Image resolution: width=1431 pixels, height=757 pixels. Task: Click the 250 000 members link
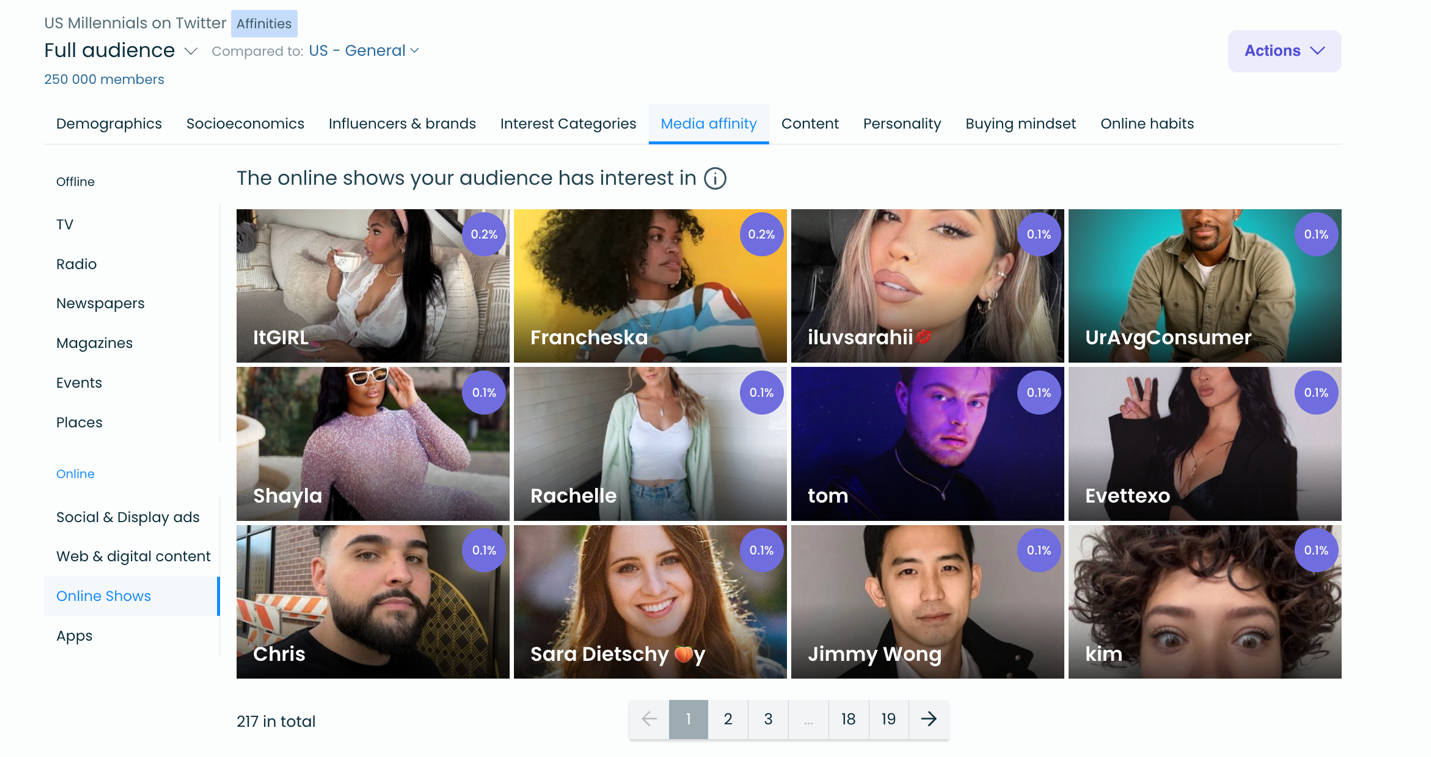[104, 80]
